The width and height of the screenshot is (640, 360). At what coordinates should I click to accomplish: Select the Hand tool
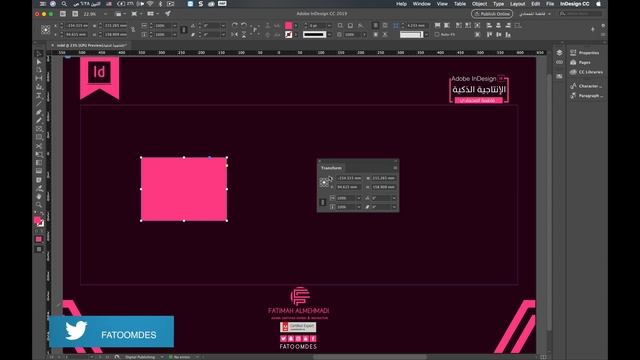point(39,197)
